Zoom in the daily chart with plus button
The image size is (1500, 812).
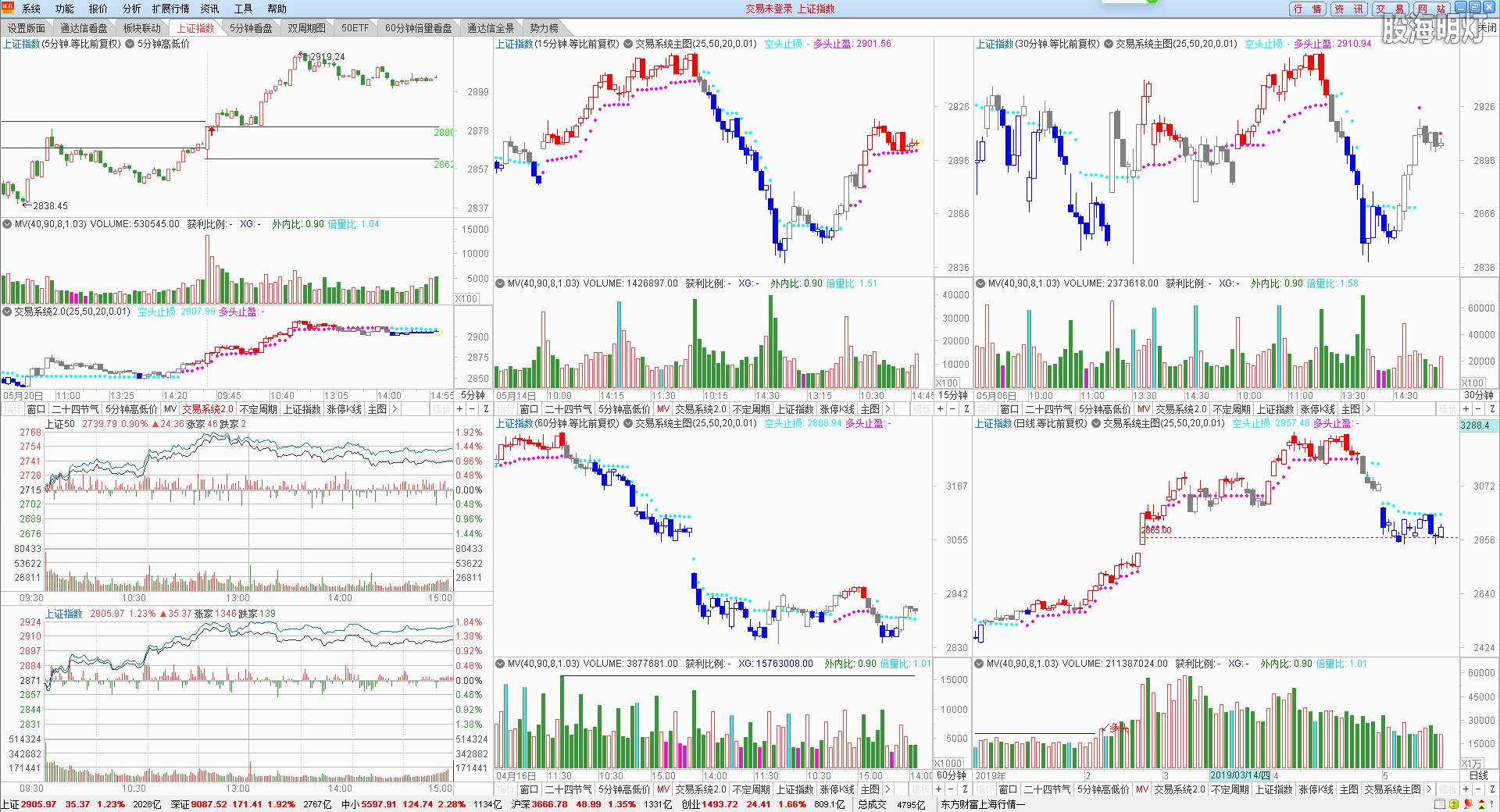(1466, 789)
